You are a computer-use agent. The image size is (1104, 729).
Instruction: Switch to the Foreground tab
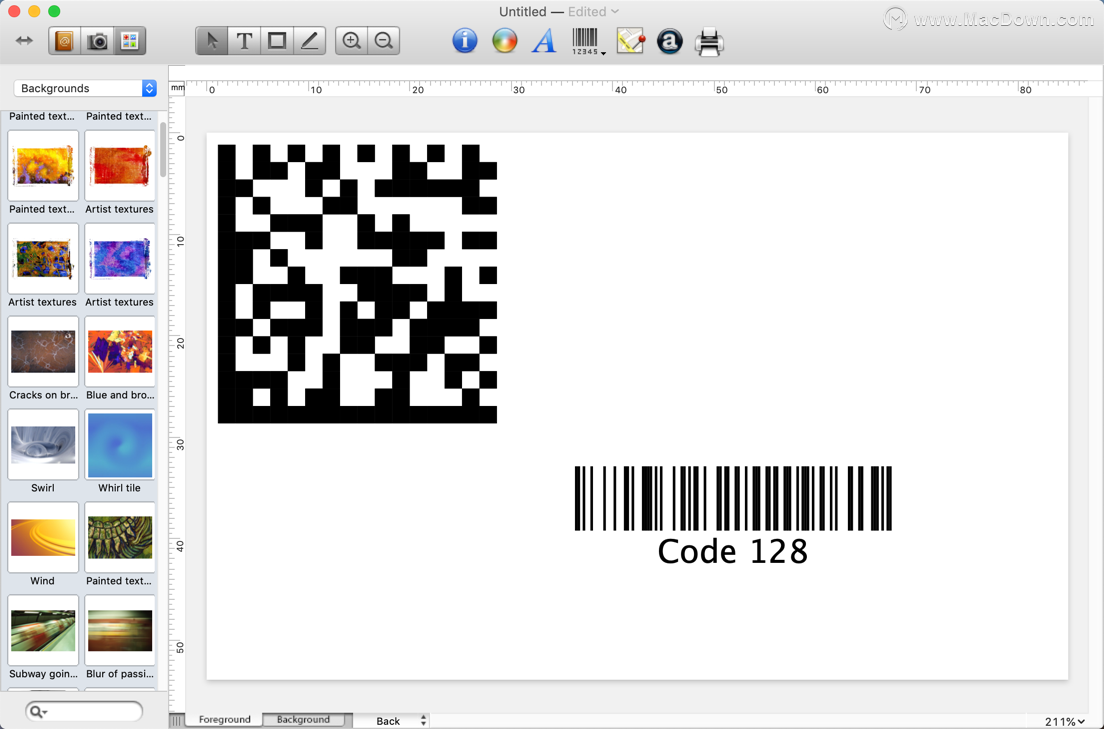(225, 719)
